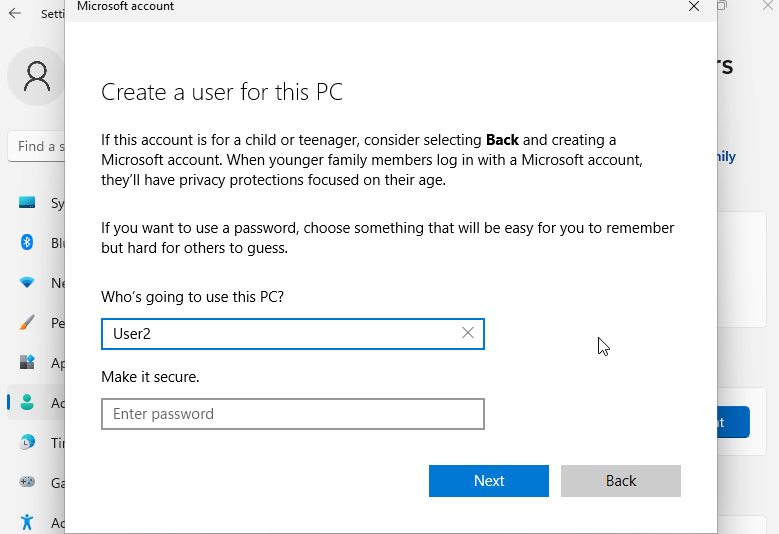Go back with the Settings back arrow
Viewport: 779px width, 534px height.
pos(15,13)
